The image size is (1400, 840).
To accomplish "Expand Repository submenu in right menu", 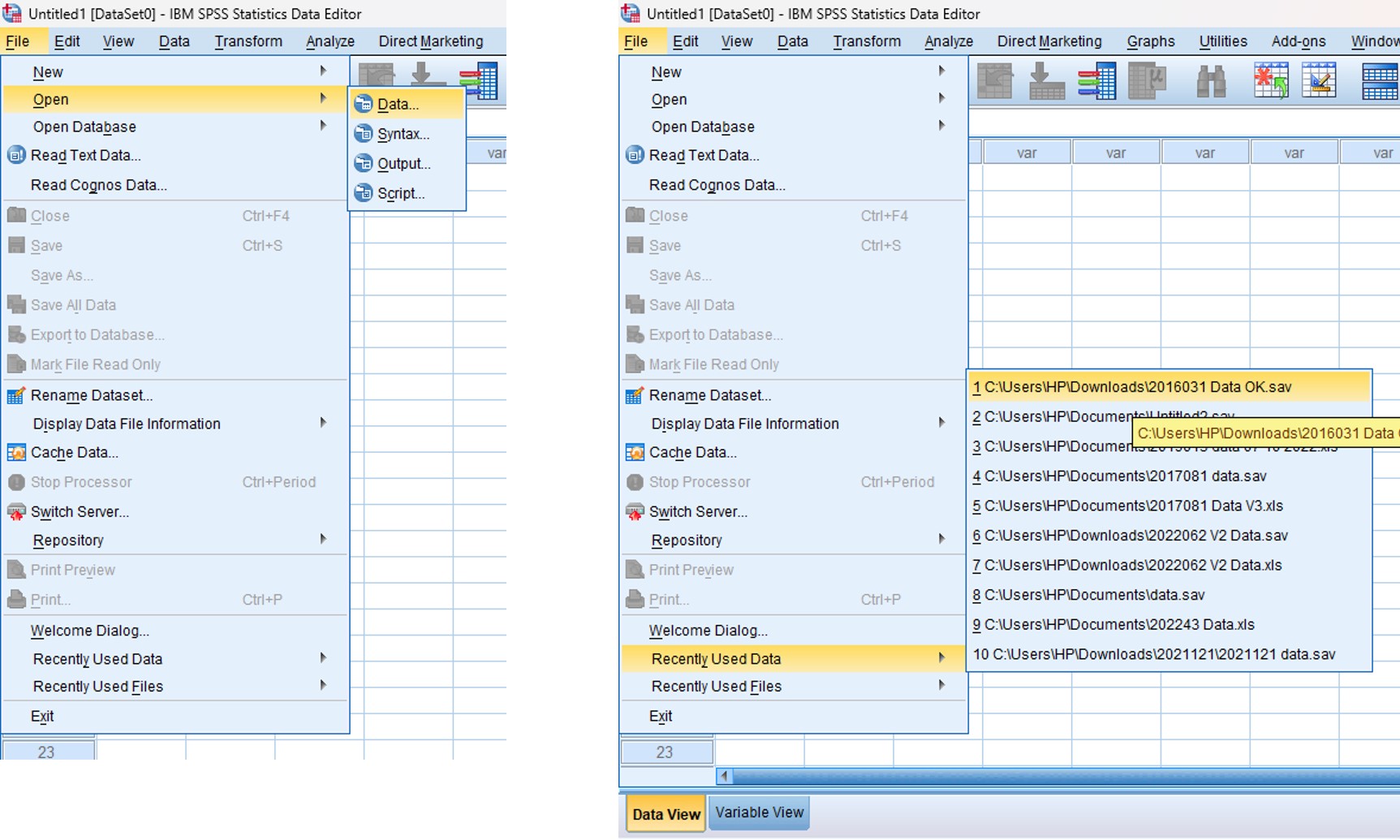I will (x=941, y=539).
